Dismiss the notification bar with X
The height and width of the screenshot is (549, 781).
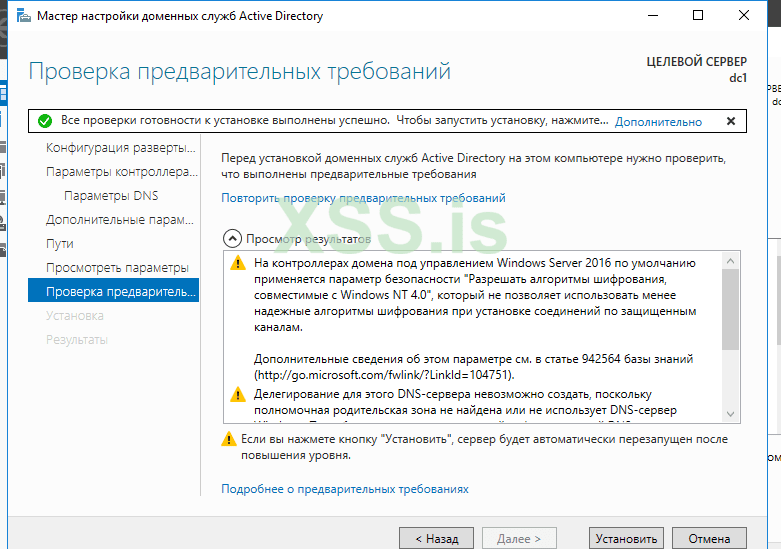(731, 121)
